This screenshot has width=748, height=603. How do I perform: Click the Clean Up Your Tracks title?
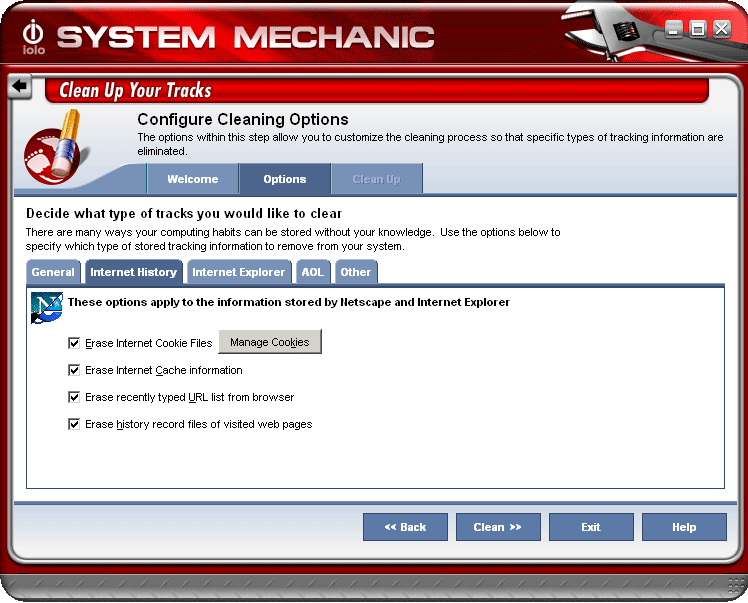(x=135, y=90)
